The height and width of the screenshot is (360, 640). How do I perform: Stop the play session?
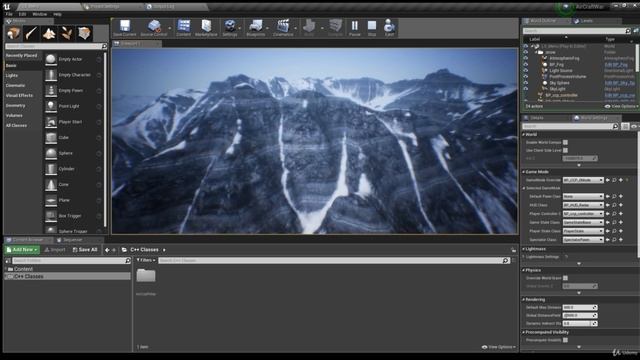point(372,28)
